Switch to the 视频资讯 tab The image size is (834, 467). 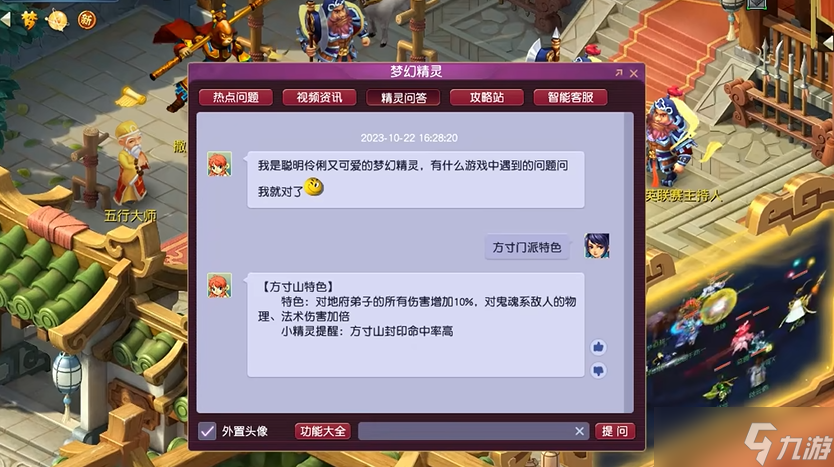click(319, 97)
